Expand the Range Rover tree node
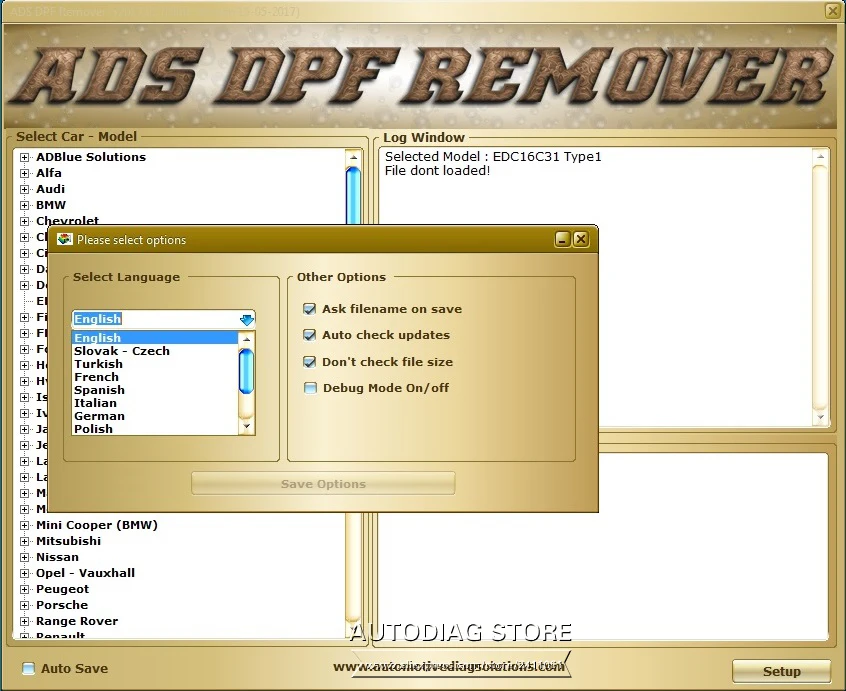Screen dimensions: 846x691 [x=24, y=621]
